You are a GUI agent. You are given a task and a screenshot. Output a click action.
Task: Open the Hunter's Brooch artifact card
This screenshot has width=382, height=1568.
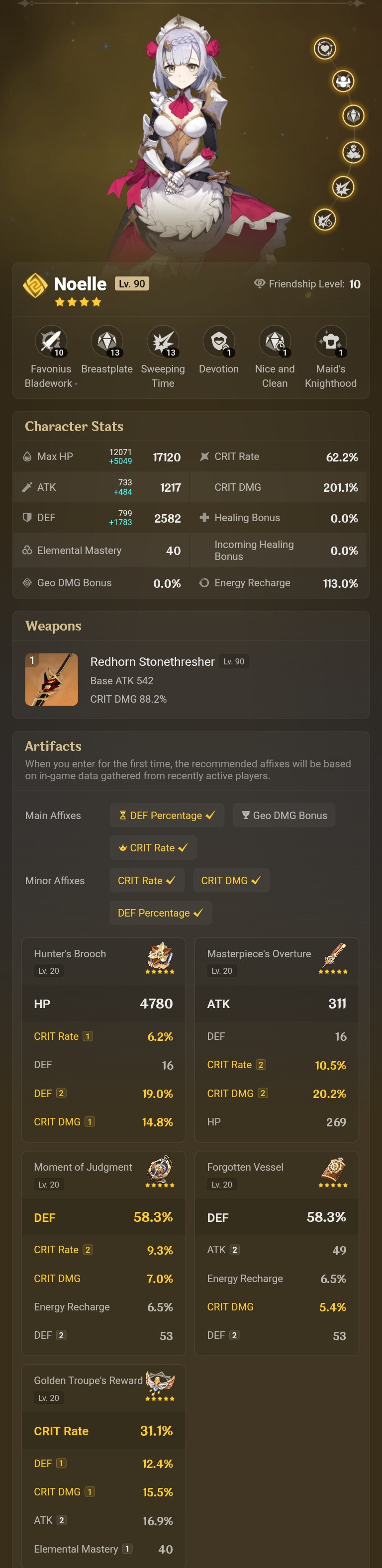click(x=103, y=1040)
